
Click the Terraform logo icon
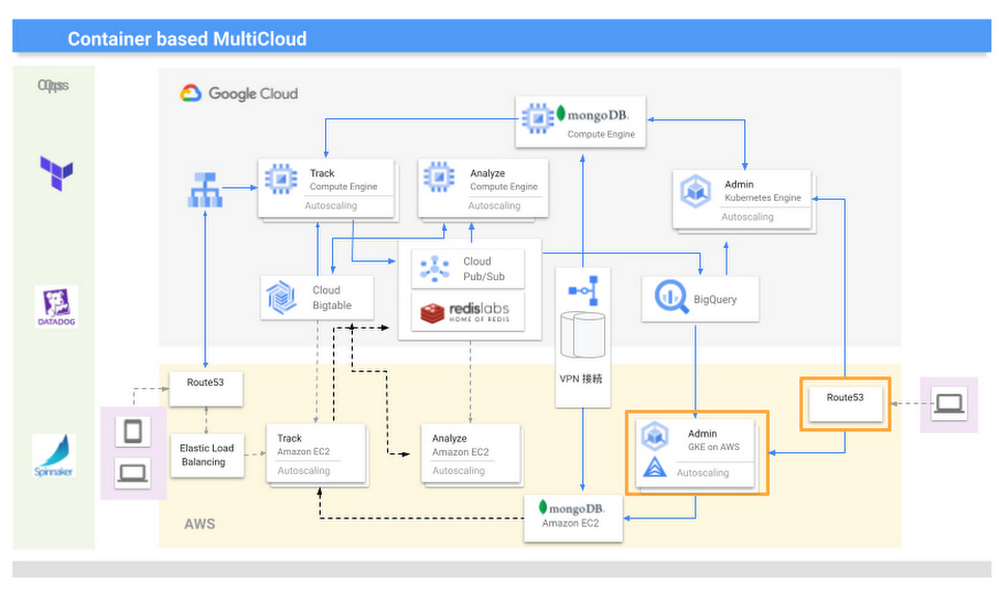tap(56, 172)
